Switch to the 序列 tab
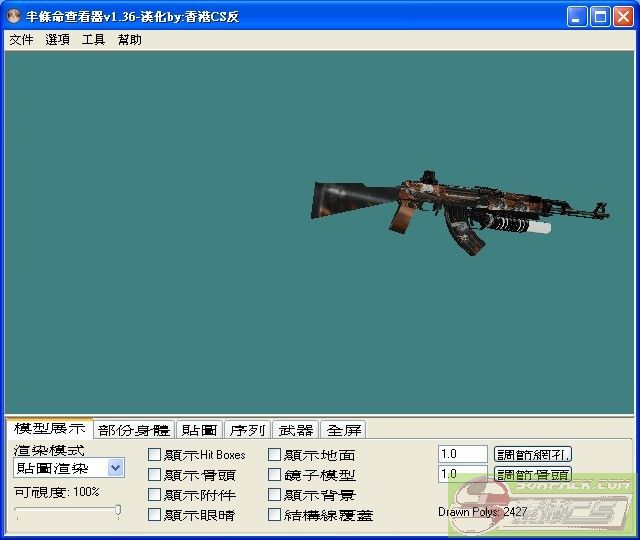Viewport: 640px width, 540px height. click(x=247, y=430)
